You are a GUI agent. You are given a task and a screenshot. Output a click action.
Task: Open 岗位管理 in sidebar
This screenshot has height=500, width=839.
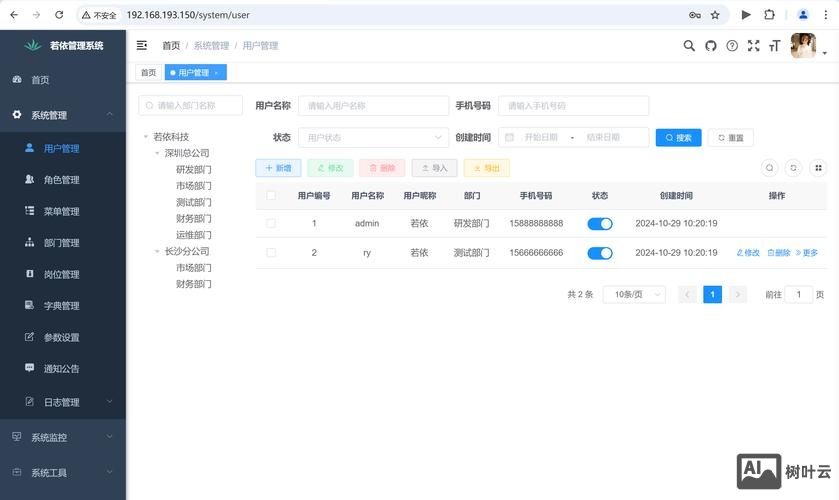[x=63, y=274]
